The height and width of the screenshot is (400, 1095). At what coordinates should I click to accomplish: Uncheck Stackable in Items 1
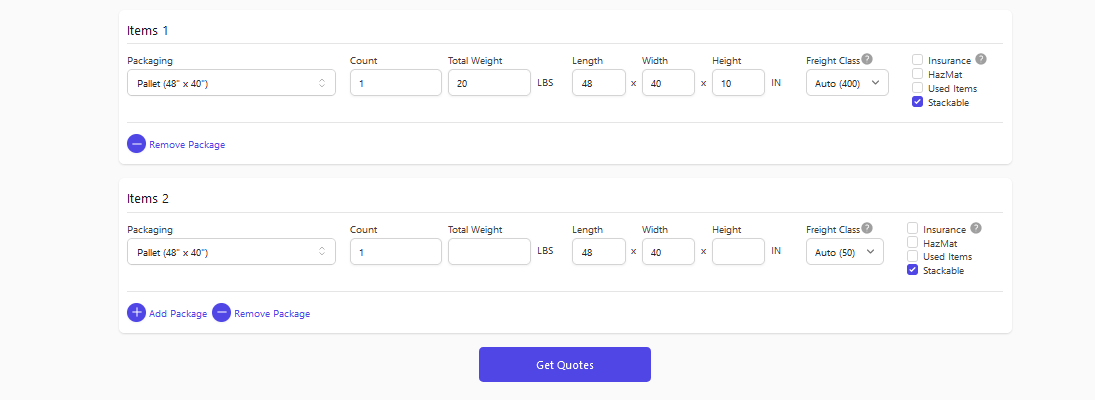tap(918, 102)
